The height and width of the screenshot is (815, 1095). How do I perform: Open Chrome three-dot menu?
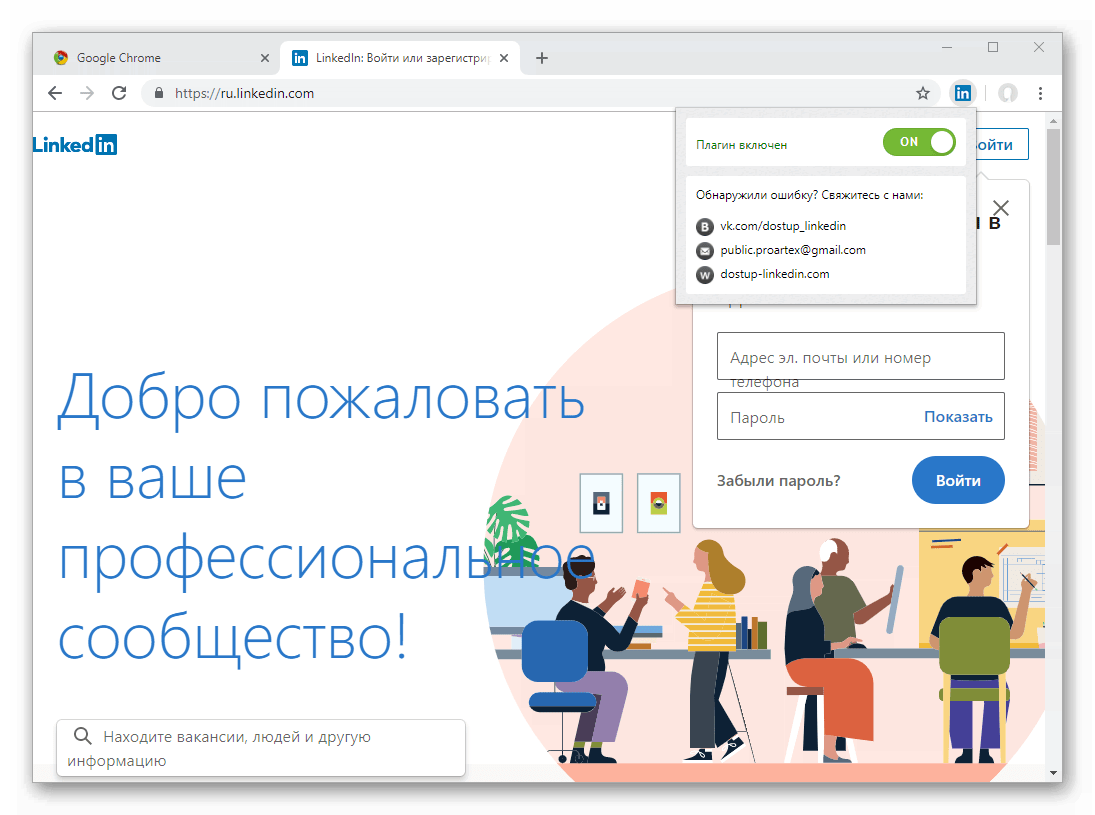(x=1040, y=93)
